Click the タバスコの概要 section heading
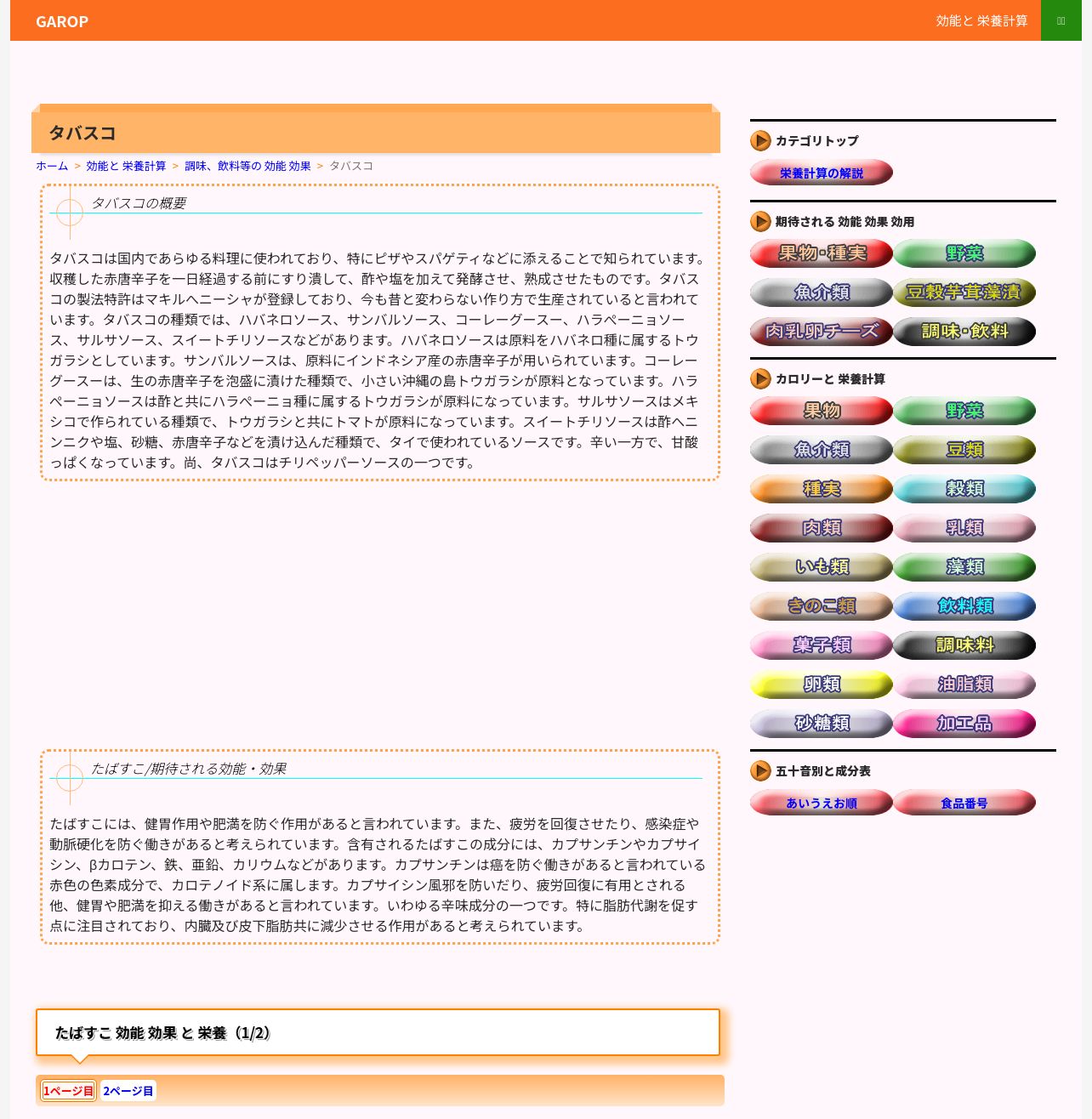 (x=139, y=203)
